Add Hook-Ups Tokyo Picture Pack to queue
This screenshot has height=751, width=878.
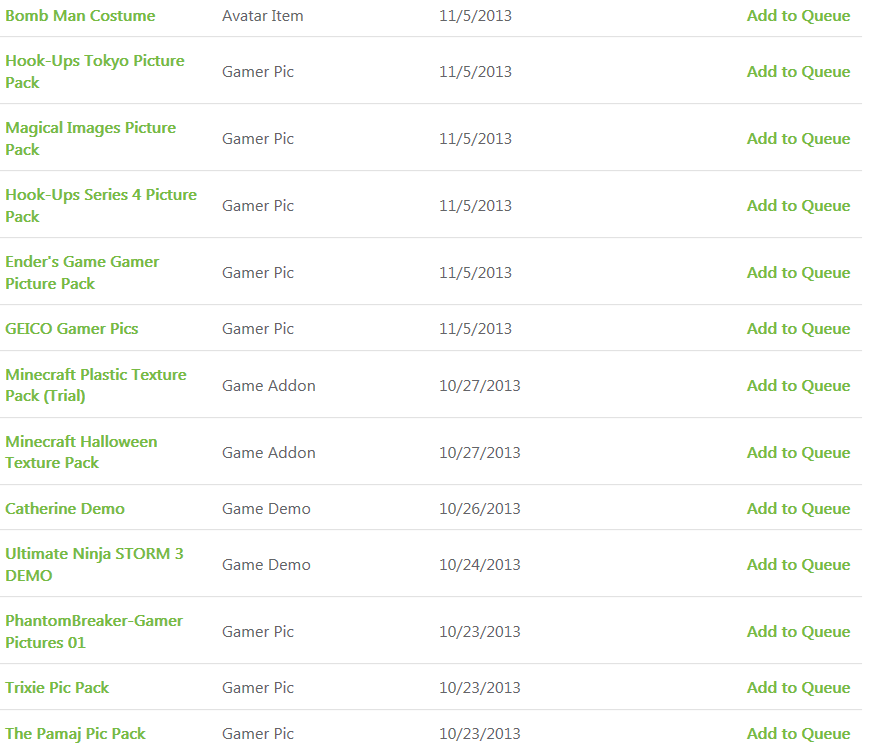point(798,72)
